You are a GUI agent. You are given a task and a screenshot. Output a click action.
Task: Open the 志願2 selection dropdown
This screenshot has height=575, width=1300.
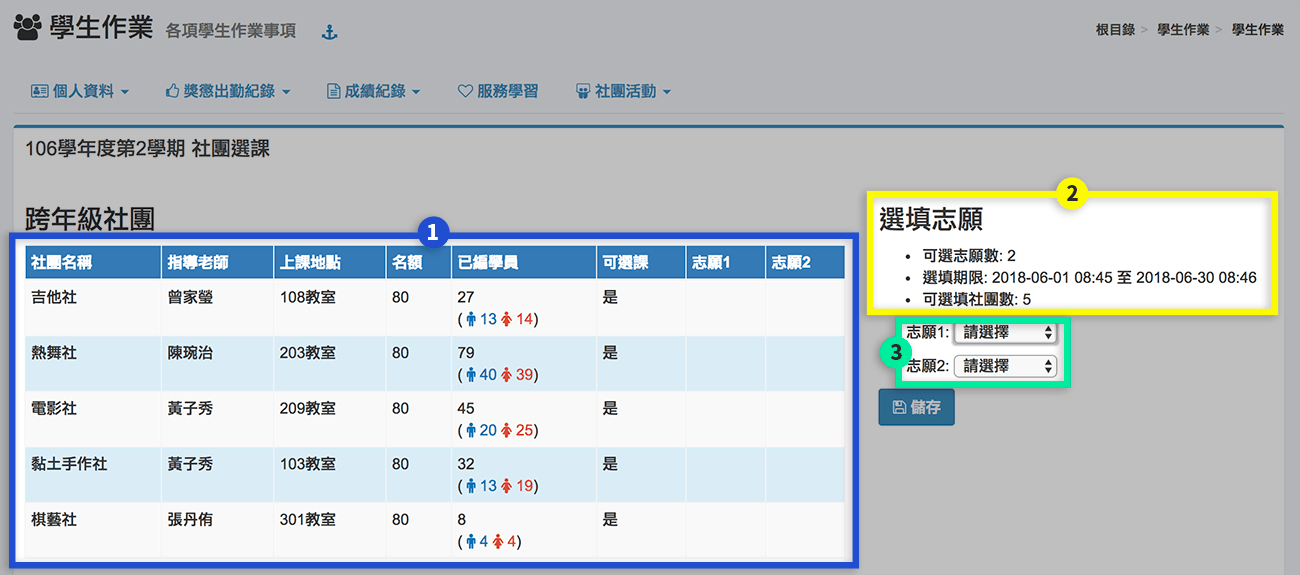[1005, 366]
